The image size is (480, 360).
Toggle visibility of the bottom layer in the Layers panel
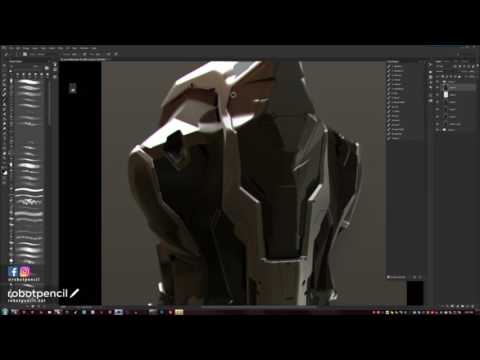click(437, 130)
